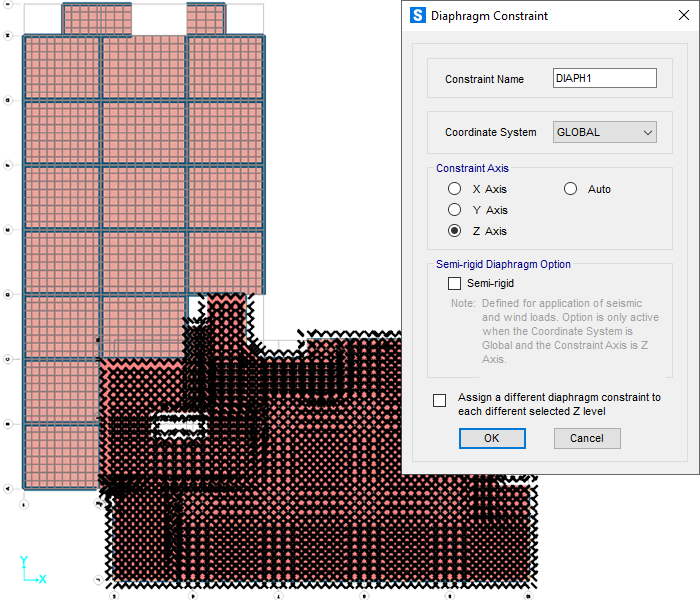Click the Constraint Name label
The width and height of the screenshot is (700, 600).
tap(484, 79)
